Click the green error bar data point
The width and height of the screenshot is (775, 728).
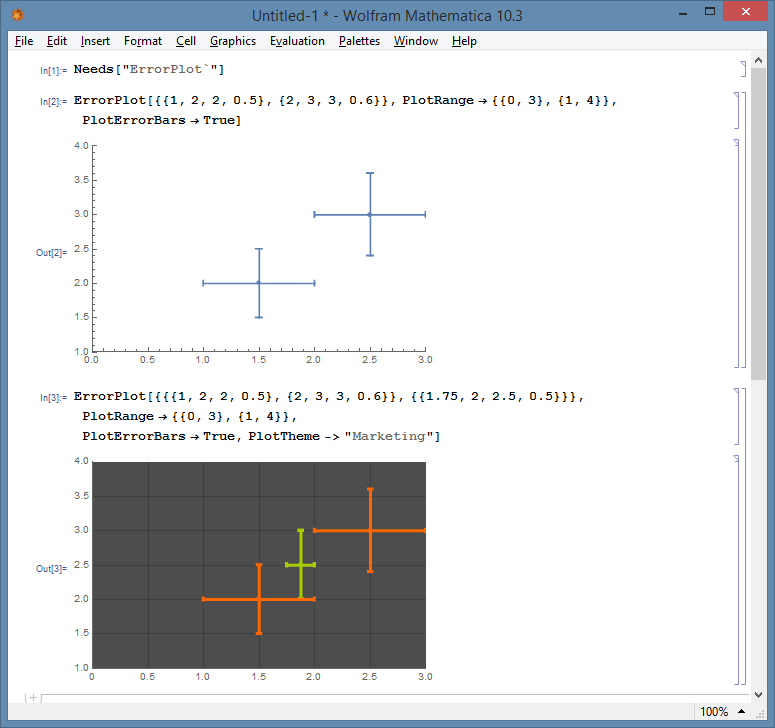[x=301, y=564]
